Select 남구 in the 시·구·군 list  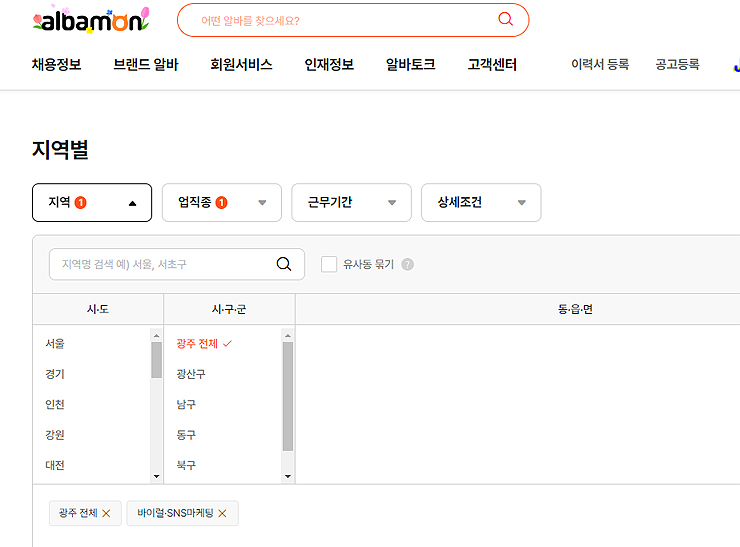(x=186, y=404)
